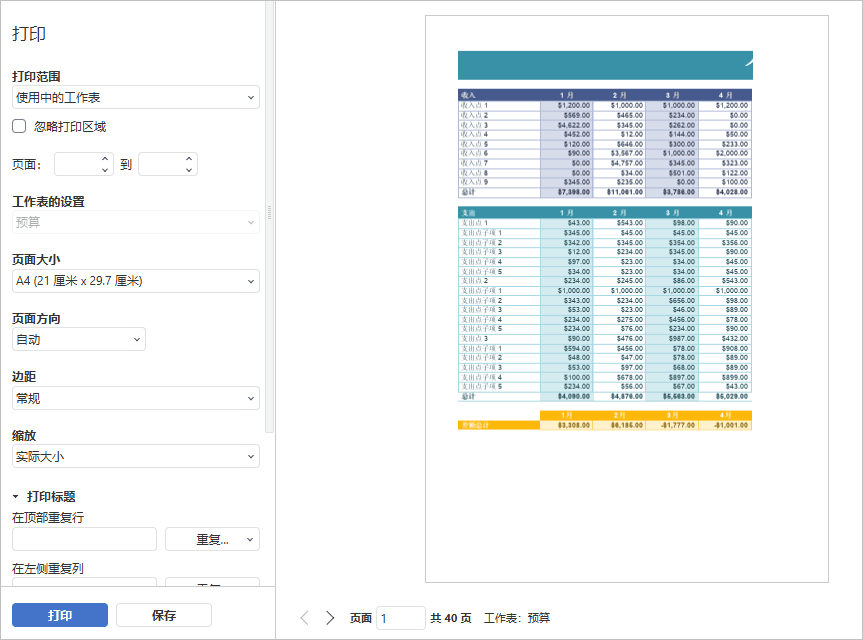Enable the 忽略打印区域 checkbox

[x=19, y=126]
